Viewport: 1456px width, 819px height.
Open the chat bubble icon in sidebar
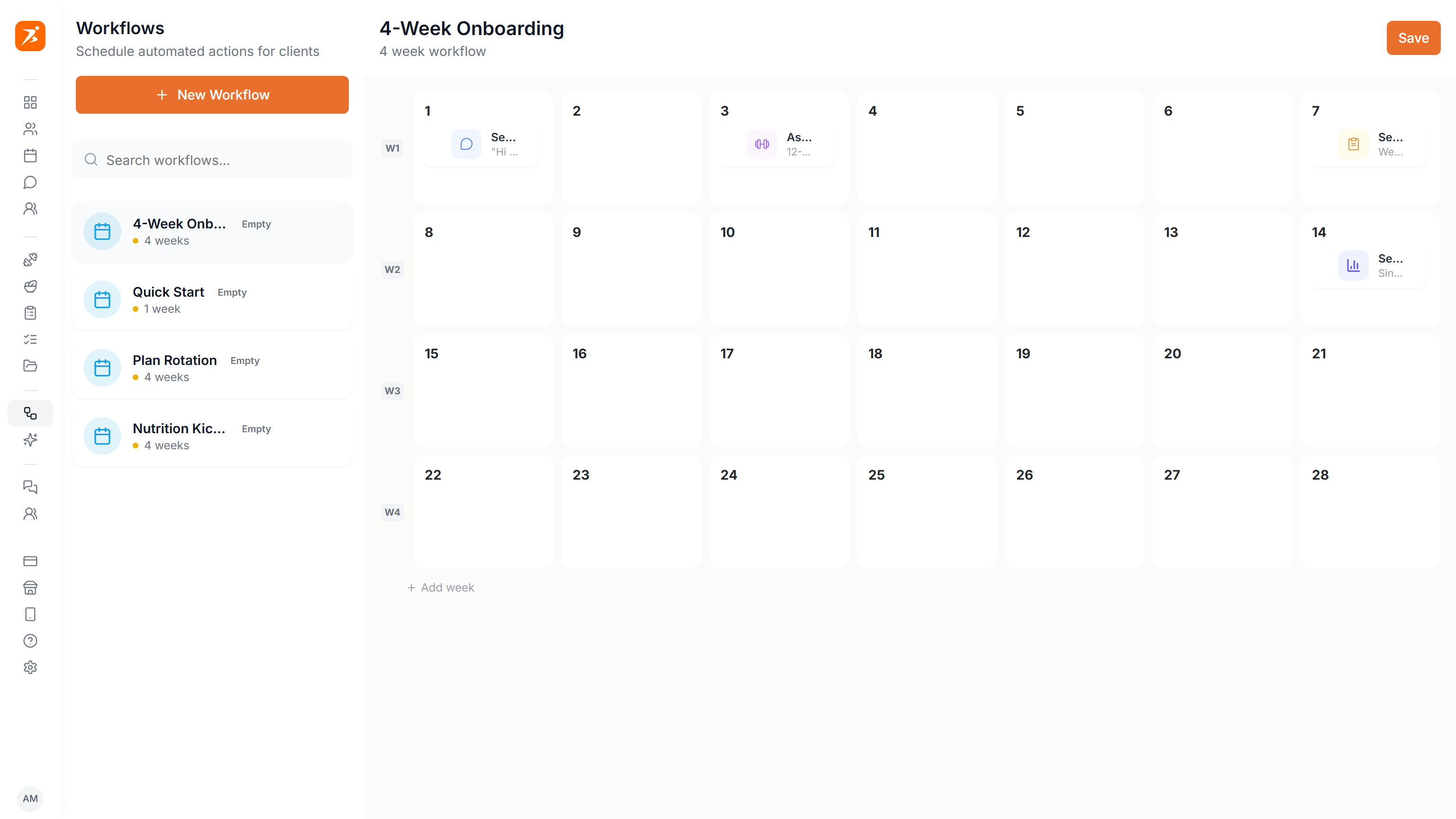(x=30, y=182)
